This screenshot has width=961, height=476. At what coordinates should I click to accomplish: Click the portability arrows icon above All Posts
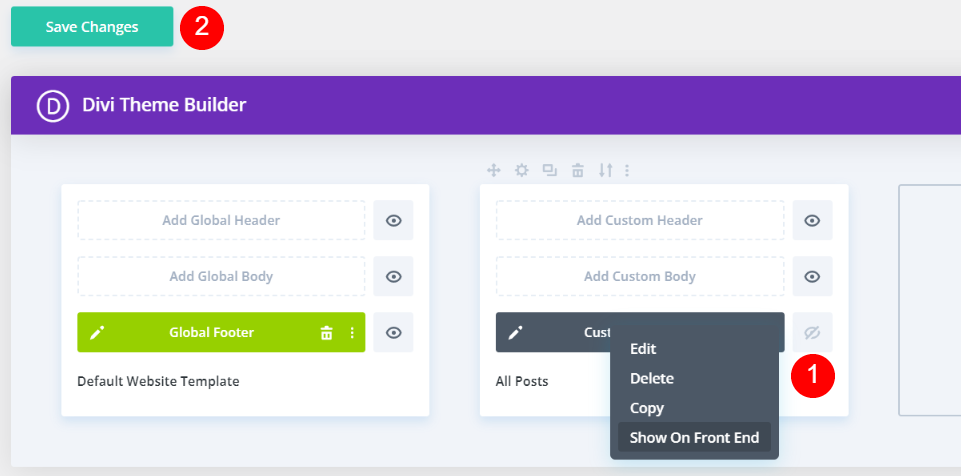click(606, 170)
